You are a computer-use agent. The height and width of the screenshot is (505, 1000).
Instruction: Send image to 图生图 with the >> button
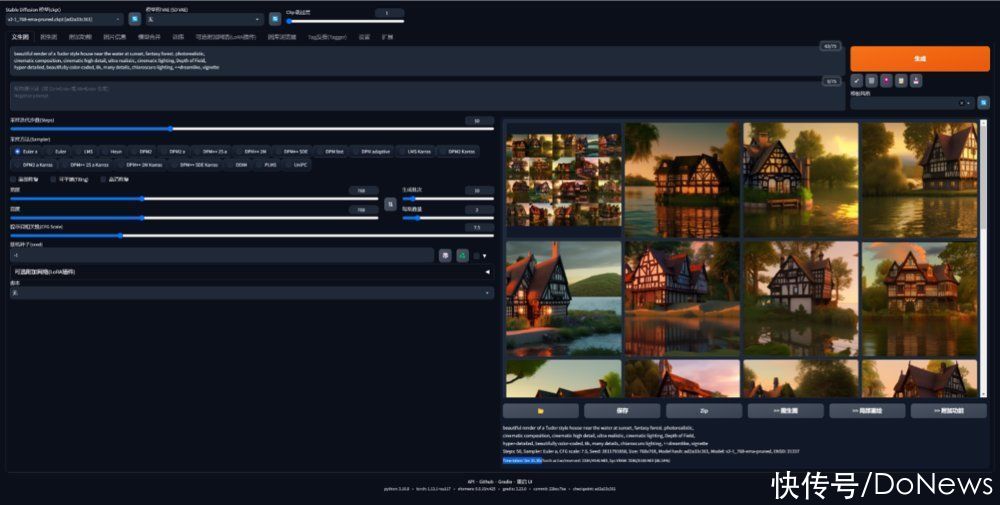785,411
